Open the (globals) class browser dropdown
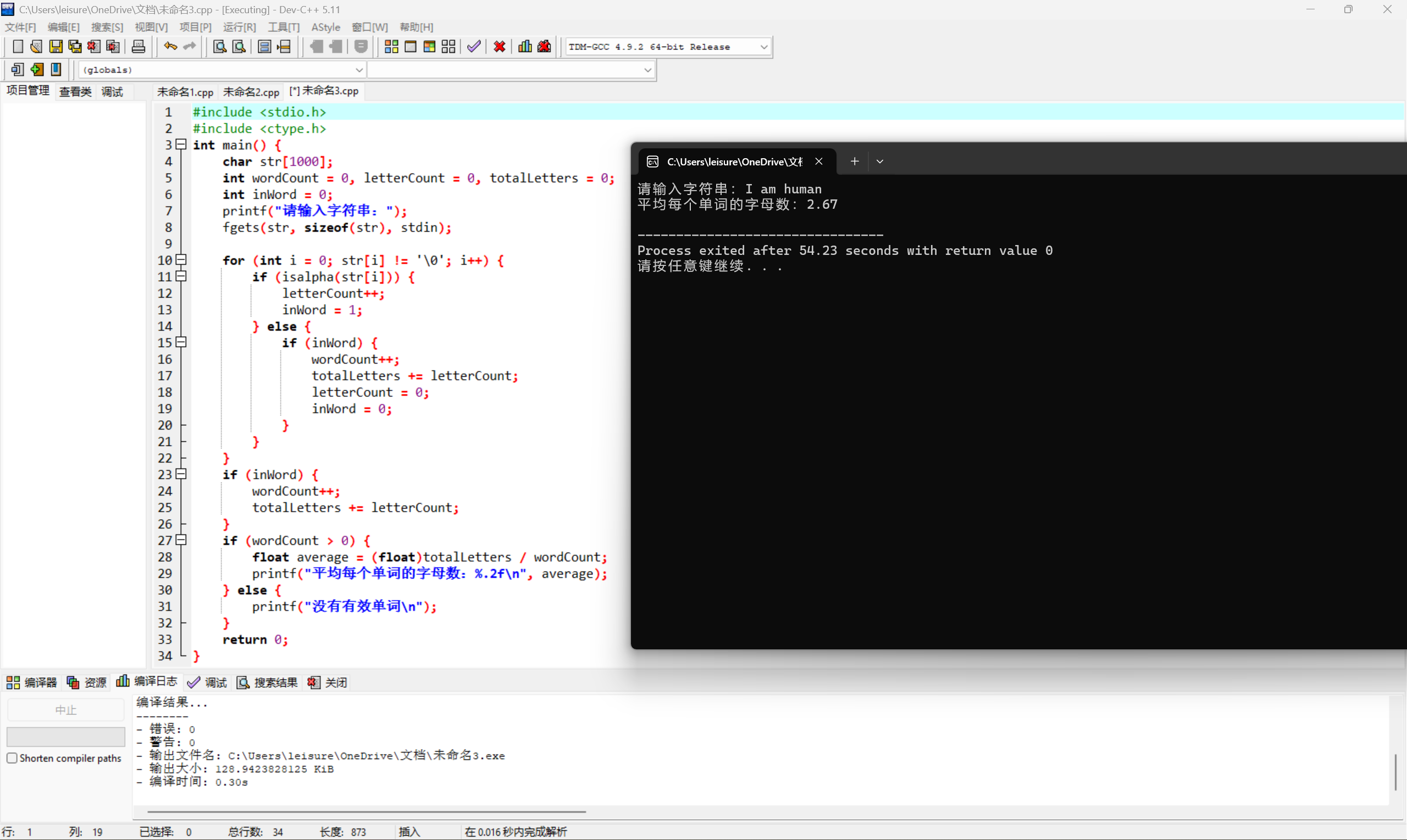This screenshot has width=1407, height=840. click(x=359, y=70)
